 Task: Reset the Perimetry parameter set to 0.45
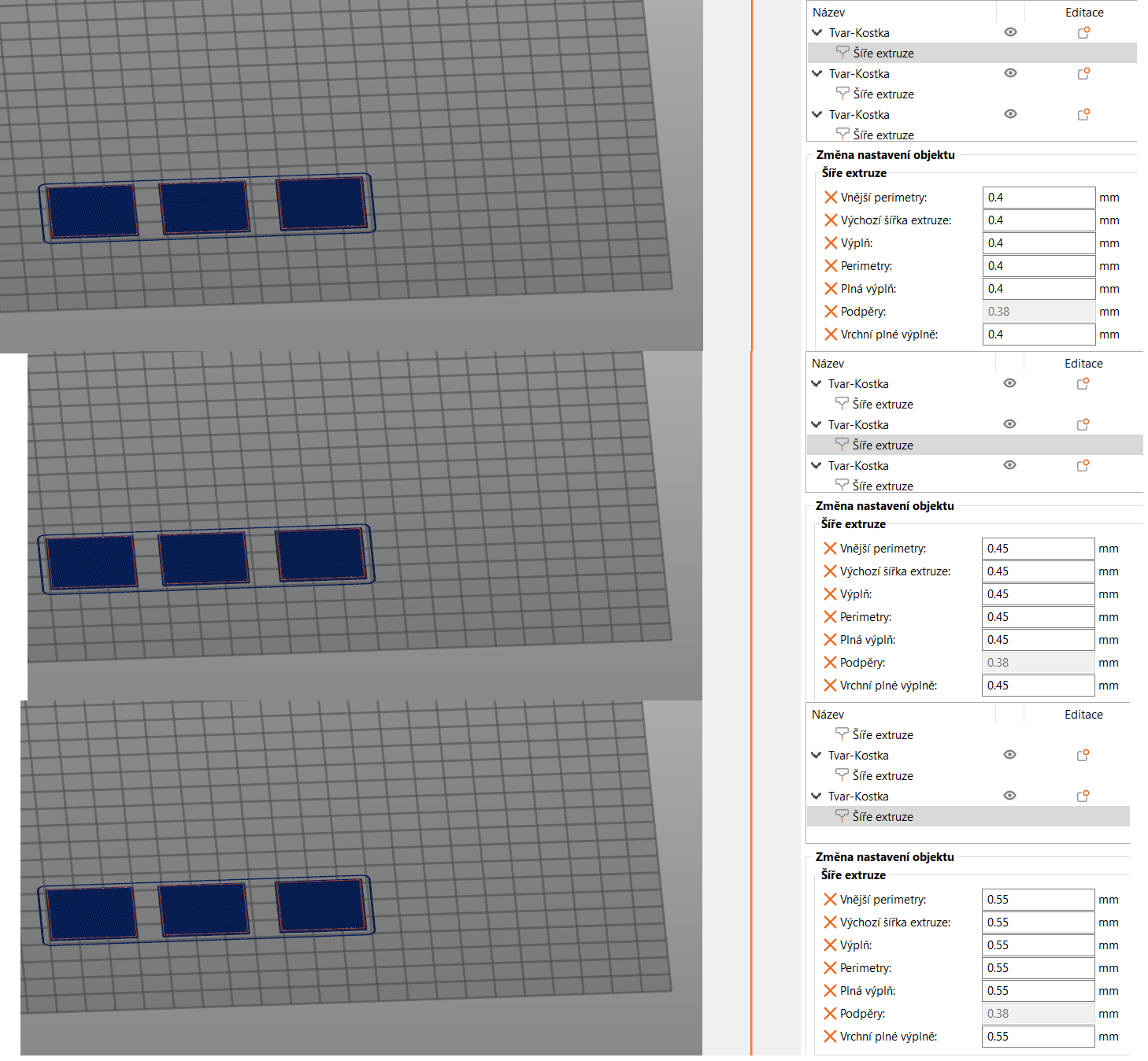(829, 617)
